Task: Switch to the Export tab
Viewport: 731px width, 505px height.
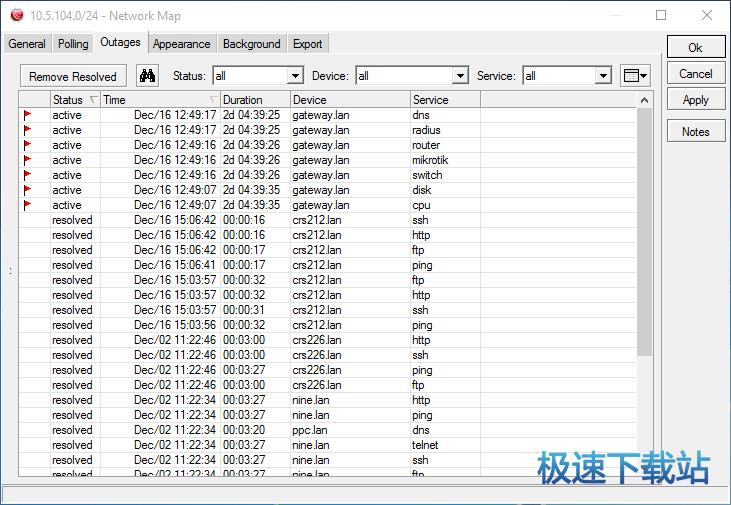Action: pos(307,44)
